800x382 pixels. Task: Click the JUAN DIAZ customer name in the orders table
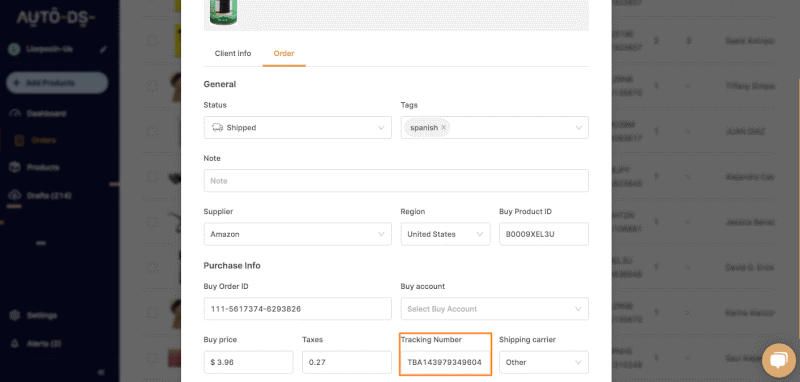[745, 131]
